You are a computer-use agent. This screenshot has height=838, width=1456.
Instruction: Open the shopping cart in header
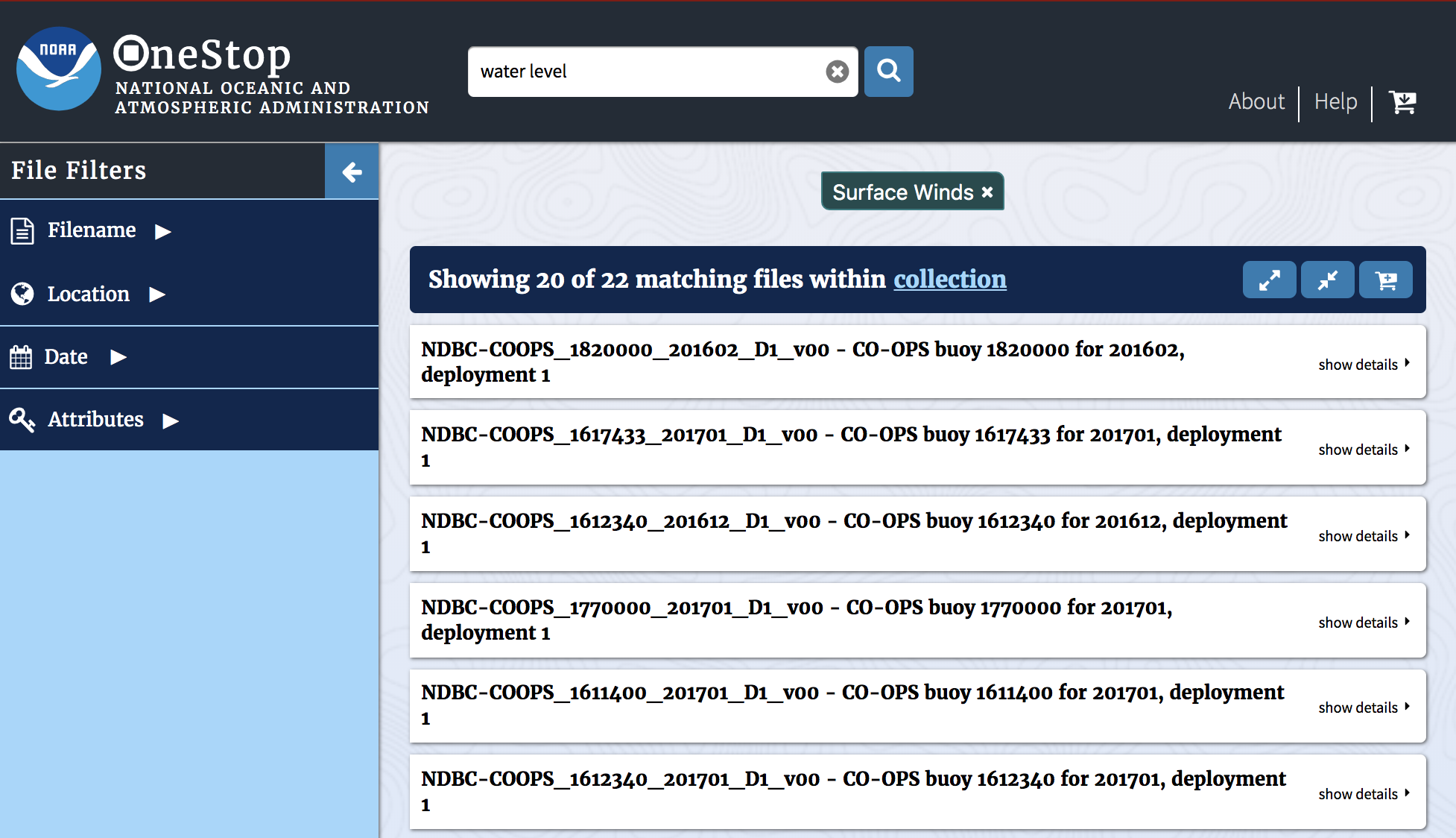[x=1403, y=102]
